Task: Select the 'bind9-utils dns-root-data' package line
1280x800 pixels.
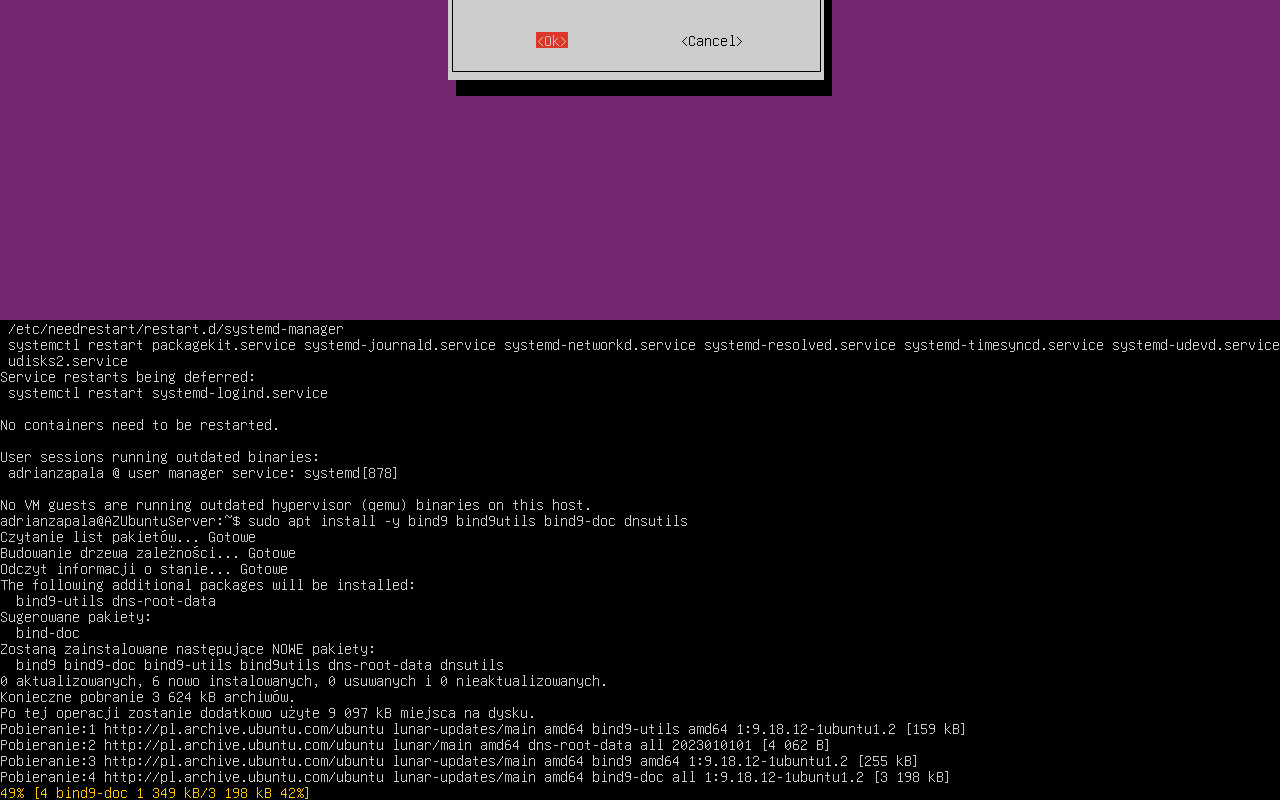Action: click(x=116, y=601)
